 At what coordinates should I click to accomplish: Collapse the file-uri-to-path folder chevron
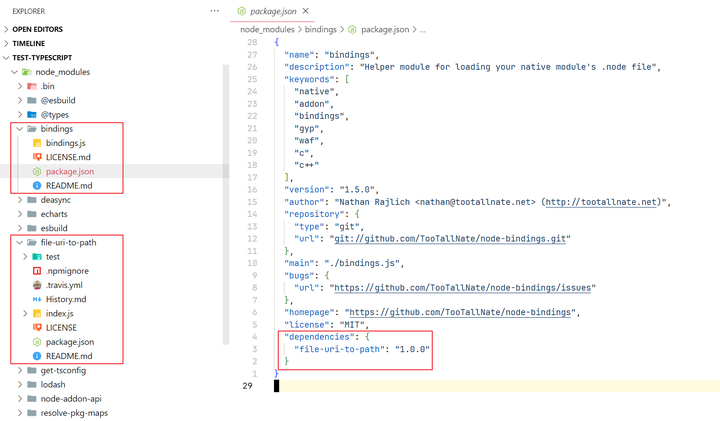pyautogui.click(x=20, y=242)
